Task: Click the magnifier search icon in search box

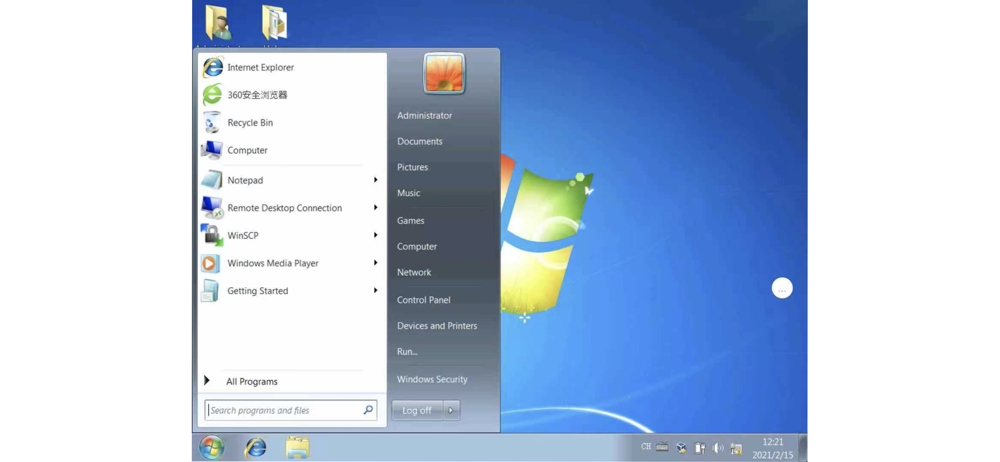Action: [368, 410]
